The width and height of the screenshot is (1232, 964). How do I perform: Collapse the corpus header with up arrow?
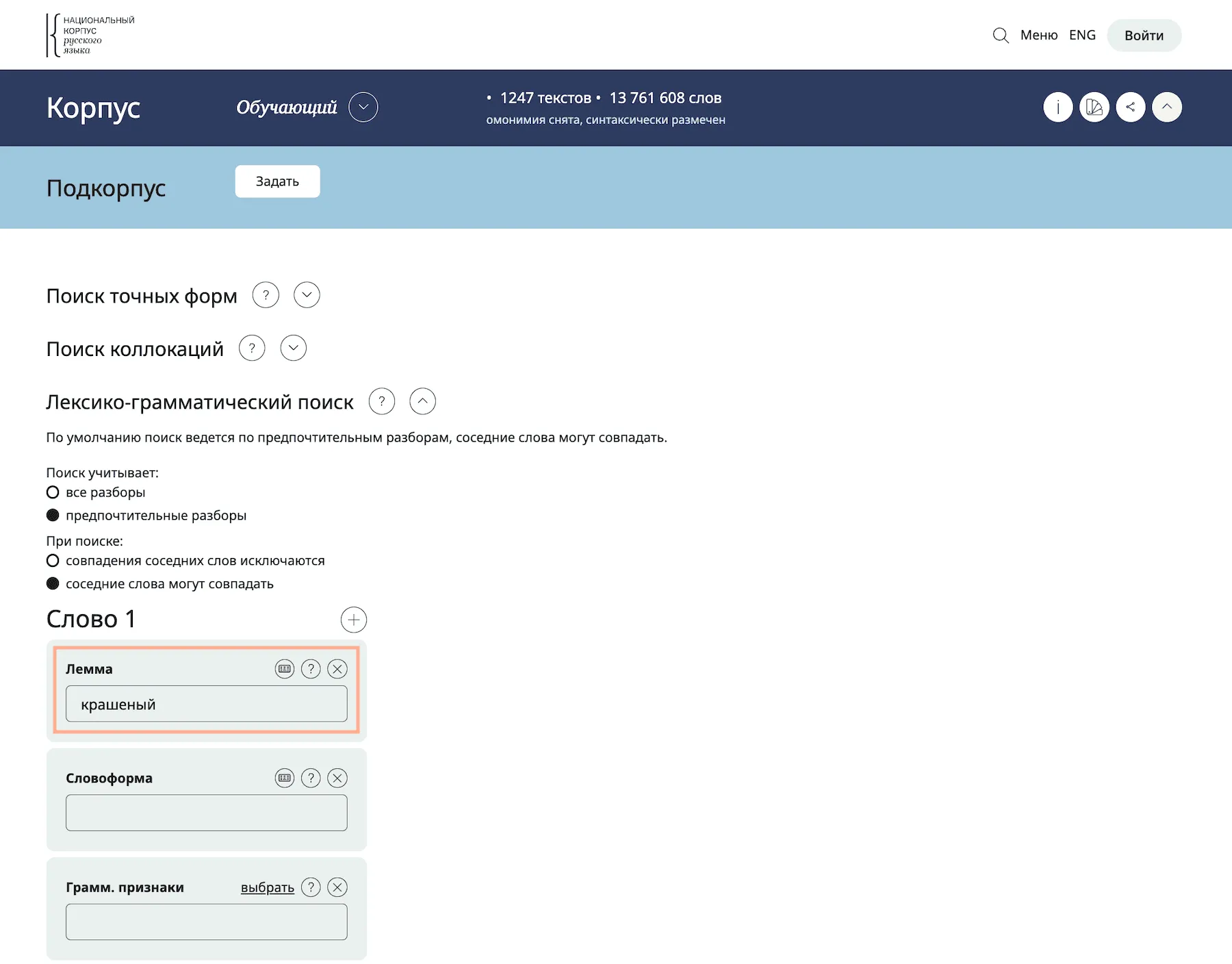[x=1167, y=107]
